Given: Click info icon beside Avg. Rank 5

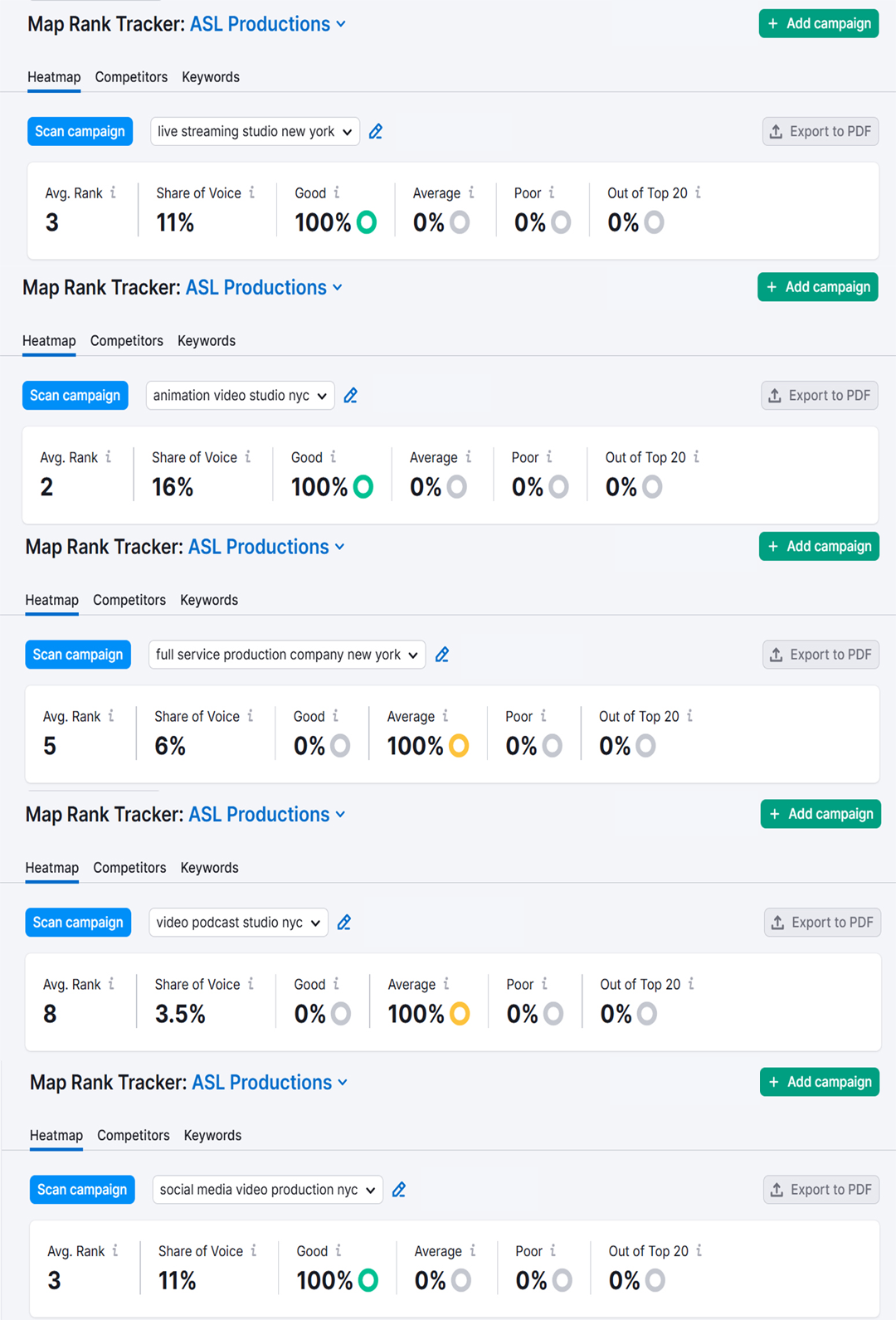Looking at the screenshot, I should (x=111, y=716).
